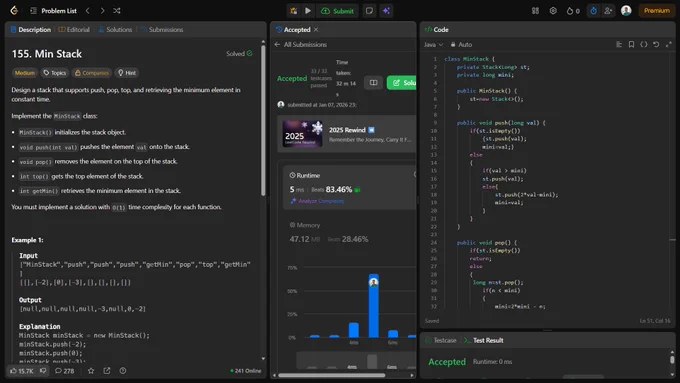Click the green Solution button
This screenshot has width=680, height=383.
[402, 82]
